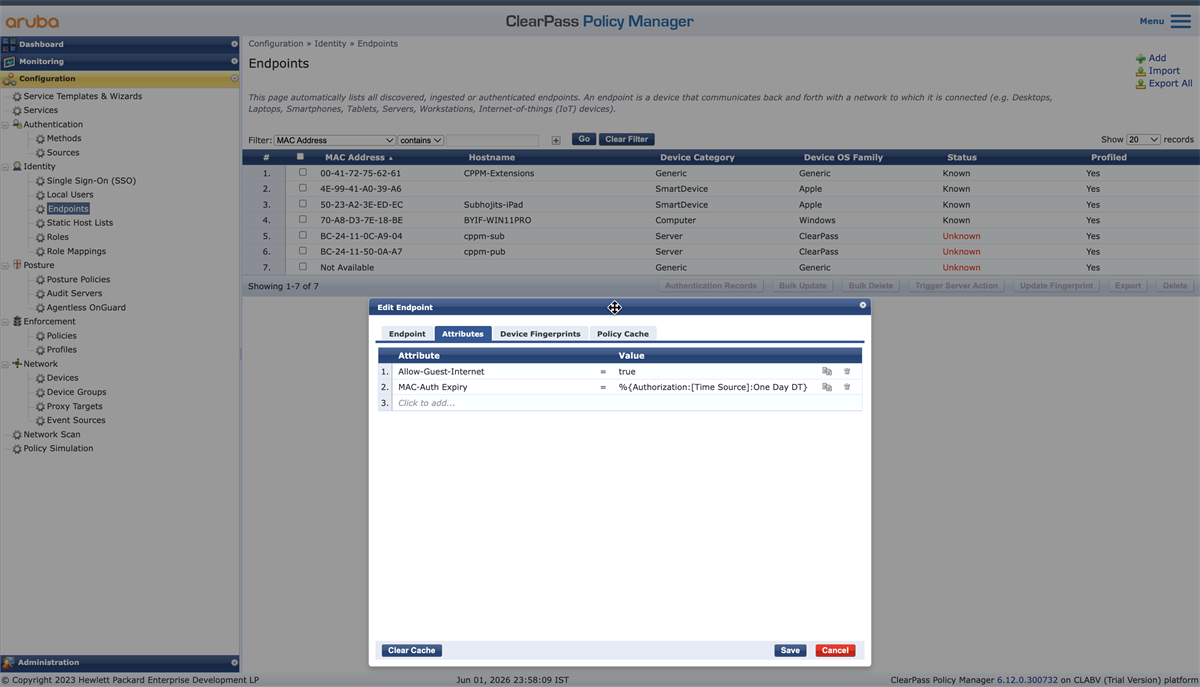Open the contains operator dropdown

click(421, 140)
